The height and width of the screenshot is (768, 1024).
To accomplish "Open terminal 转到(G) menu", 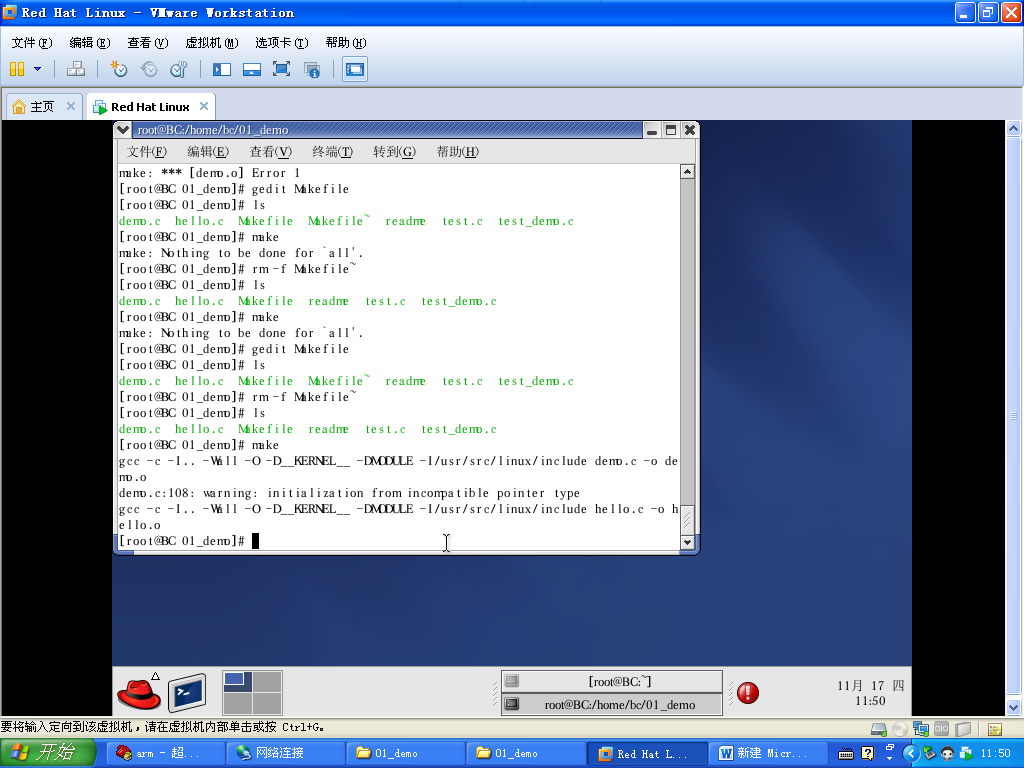I will coord(394,152).
